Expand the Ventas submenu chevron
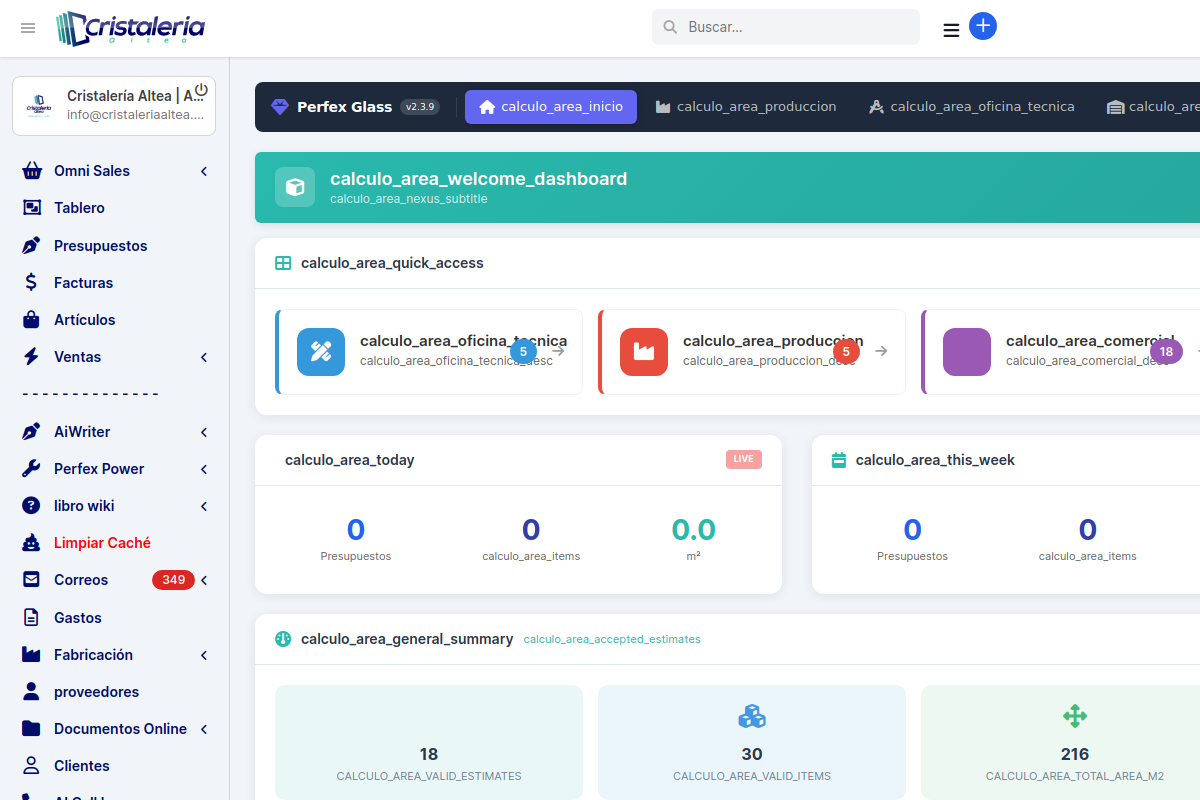The image size is (1200, 800). tap(204, 357)
